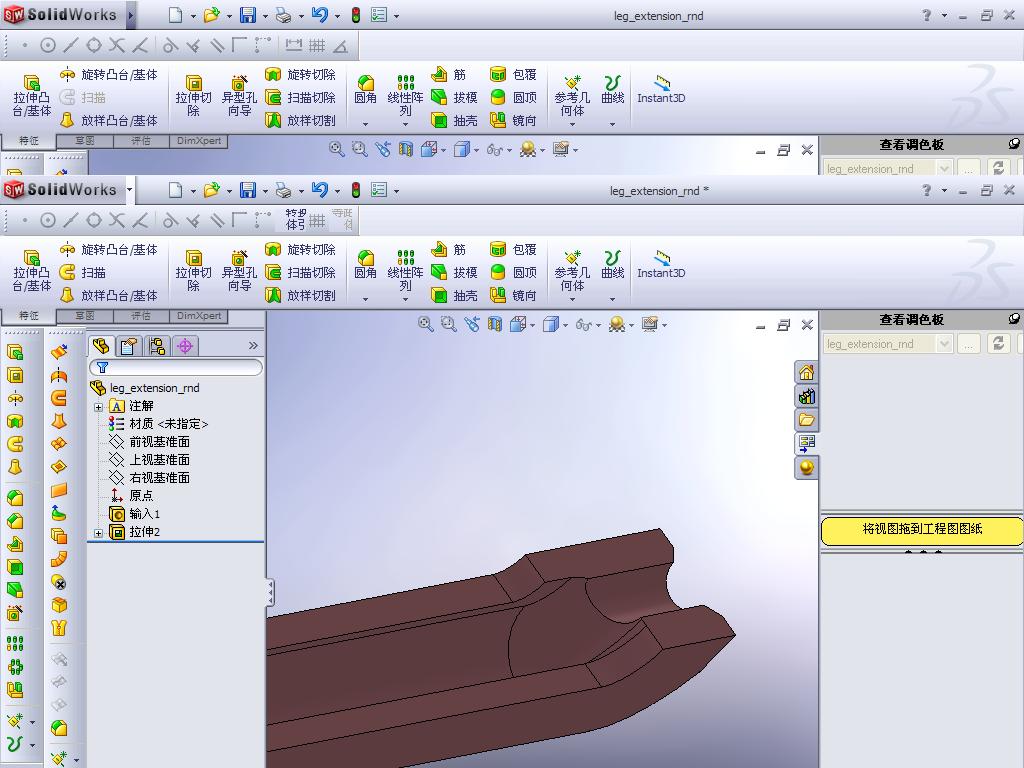This screenshot has height=768, width=1024.
Task: Click Curves (曲线) tool in lower ribbon
Action: [x=613, y=264]
